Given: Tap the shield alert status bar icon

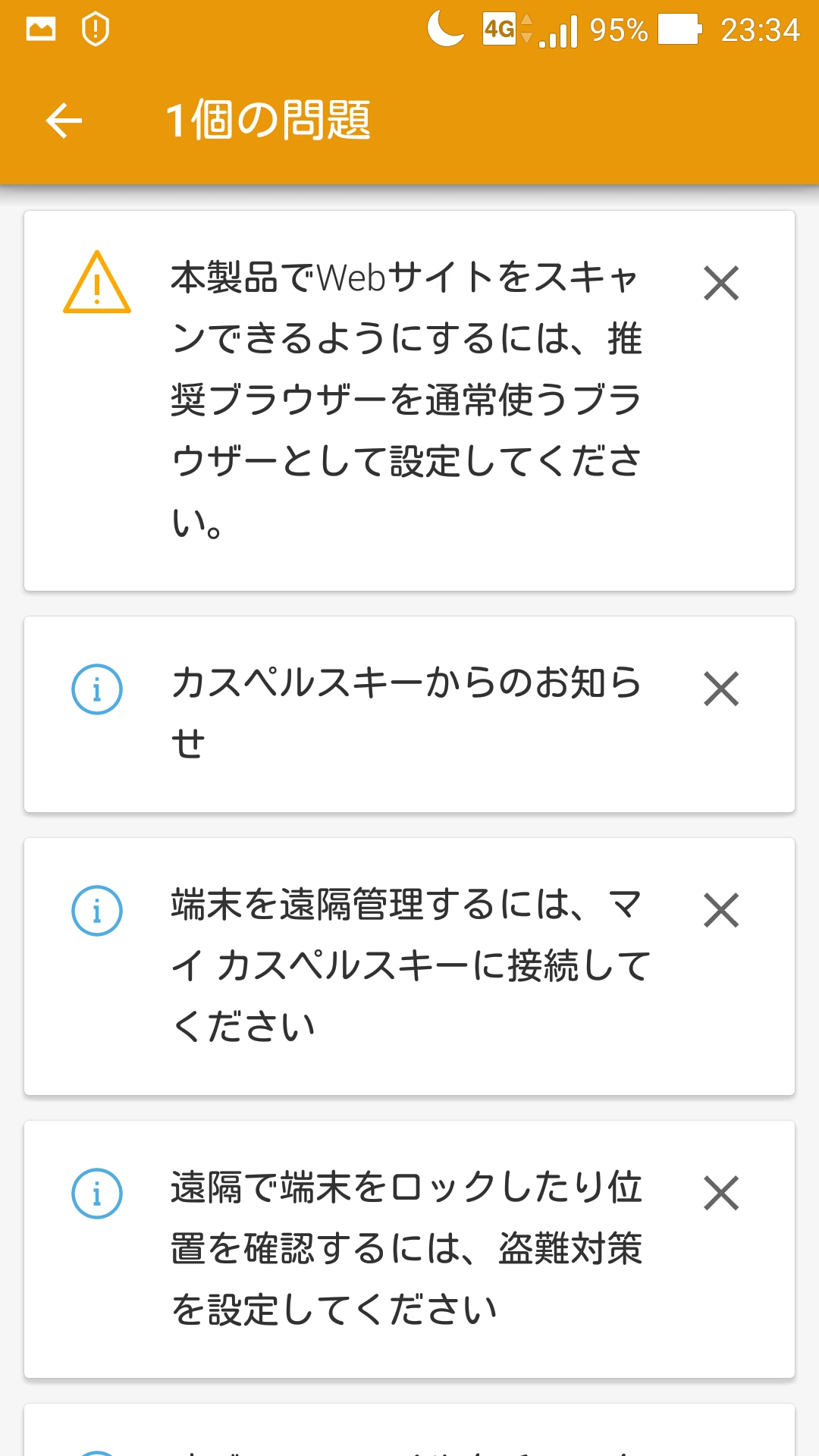Looking at the screenshot, I should click(x=96, y=30).
